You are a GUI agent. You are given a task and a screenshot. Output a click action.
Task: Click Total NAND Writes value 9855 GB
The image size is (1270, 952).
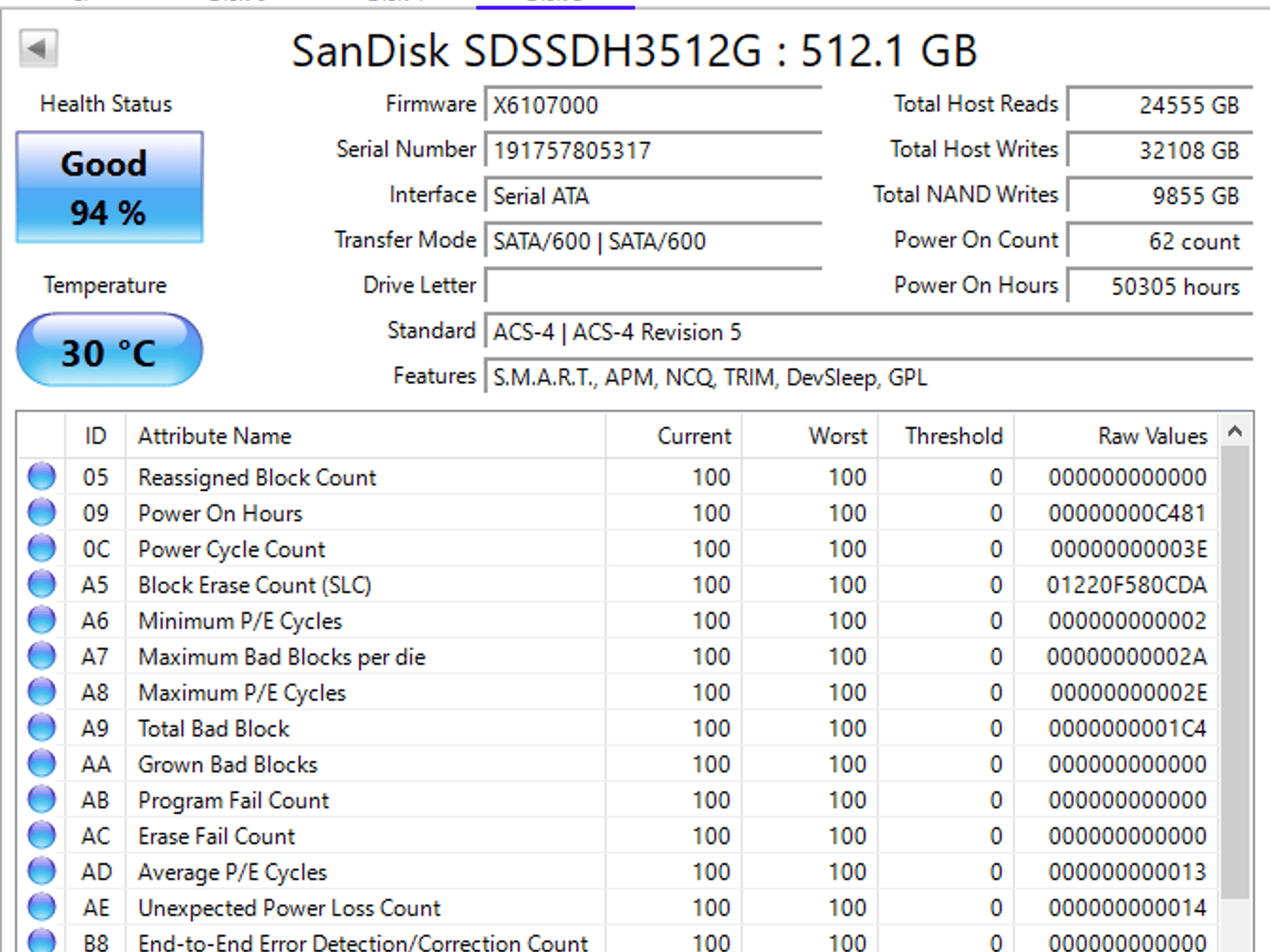(1160, 195)
